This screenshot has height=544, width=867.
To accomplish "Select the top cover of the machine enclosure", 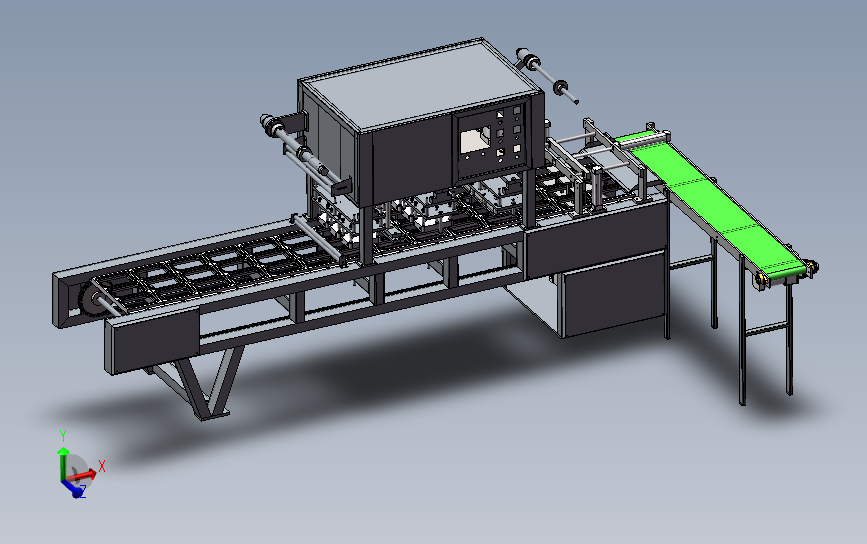I will (x=421, y=84).
